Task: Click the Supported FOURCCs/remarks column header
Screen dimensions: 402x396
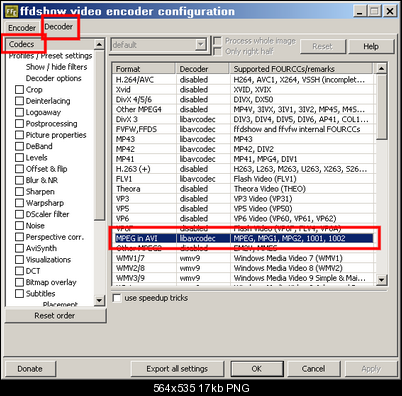Action: (301, 69)
